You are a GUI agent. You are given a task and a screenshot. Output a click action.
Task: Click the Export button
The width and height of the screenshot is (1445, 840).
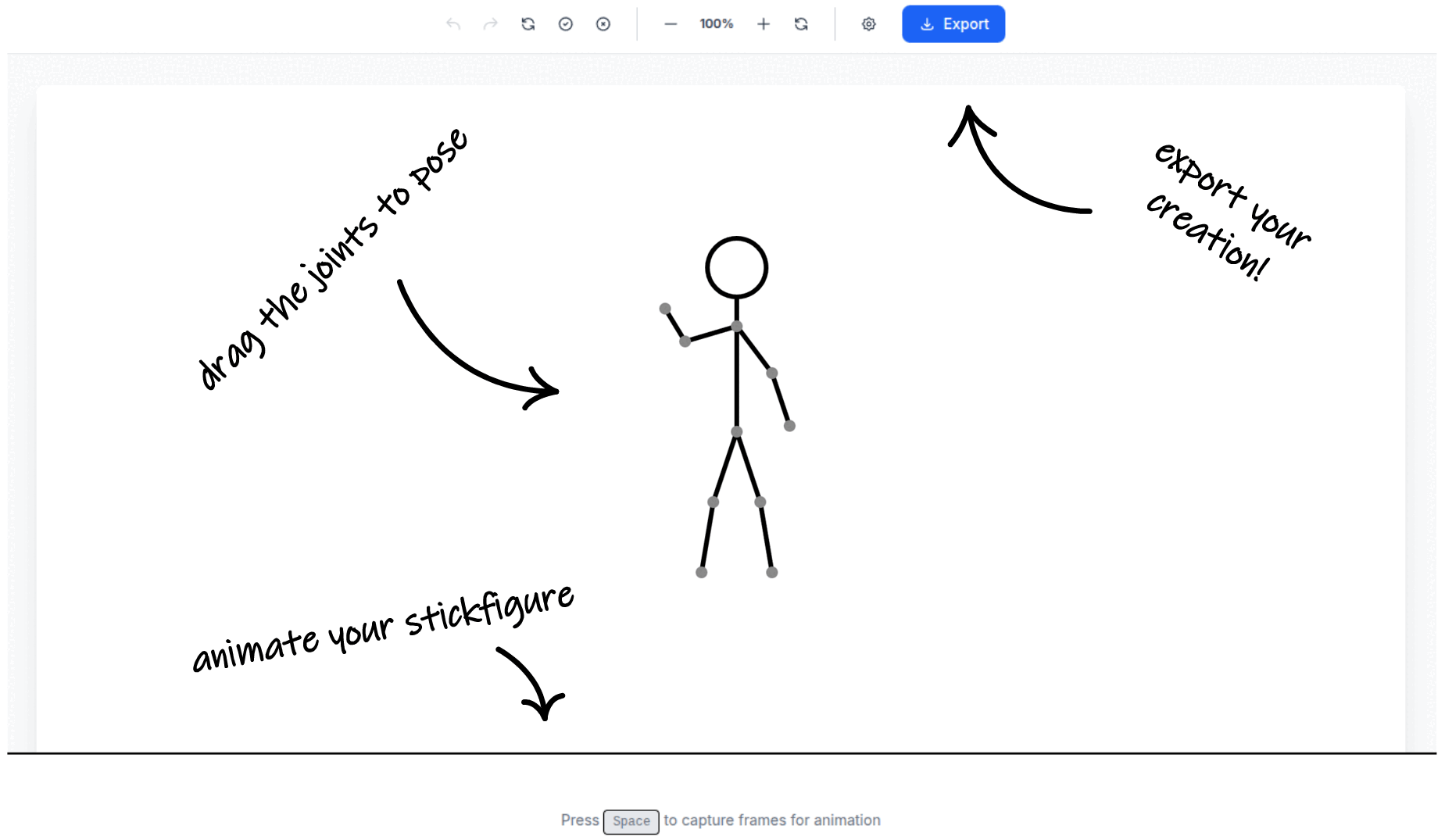(953, 23)
